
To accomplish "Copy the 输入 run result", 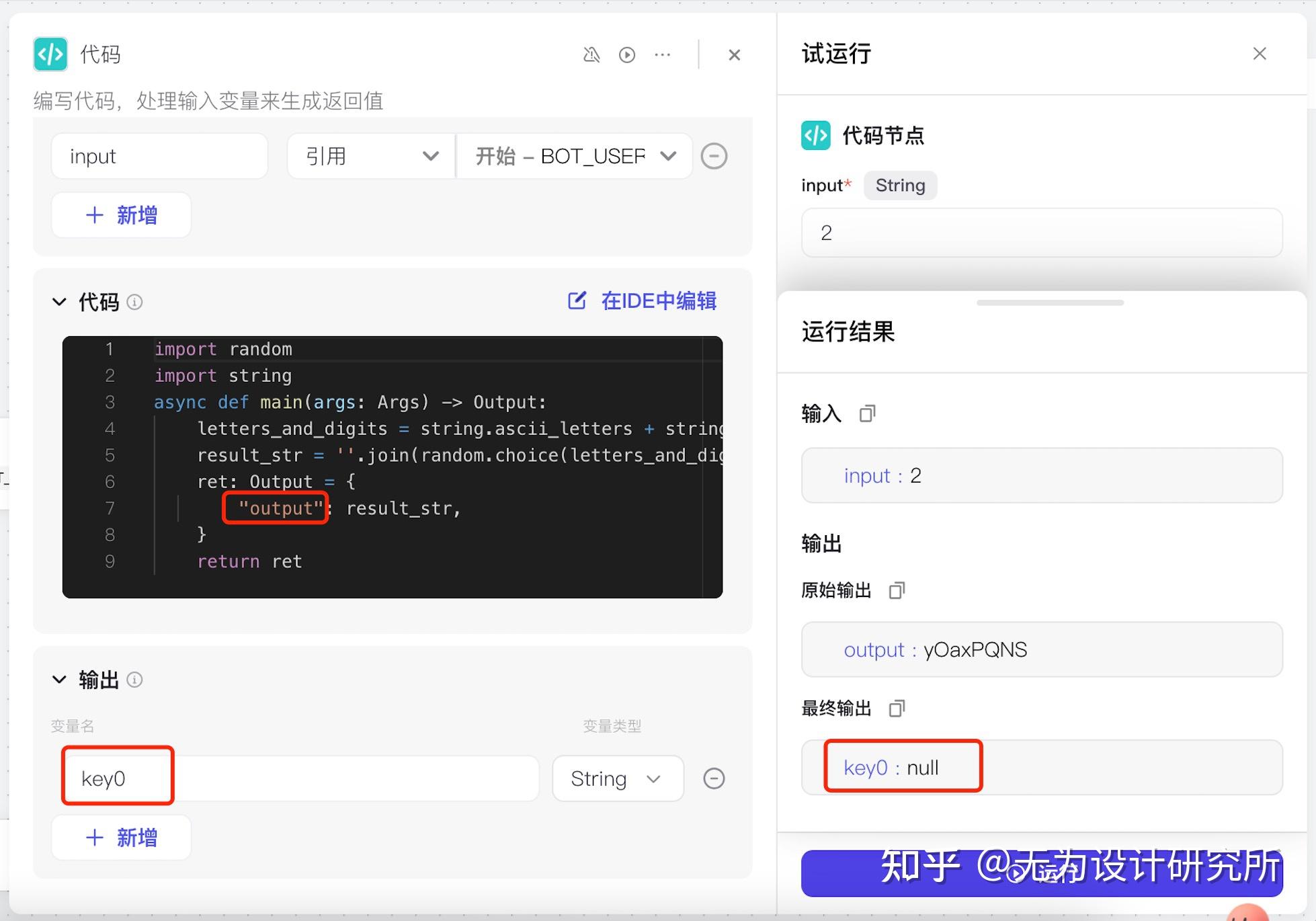I will pyautogui.click(x=867, y=413).
